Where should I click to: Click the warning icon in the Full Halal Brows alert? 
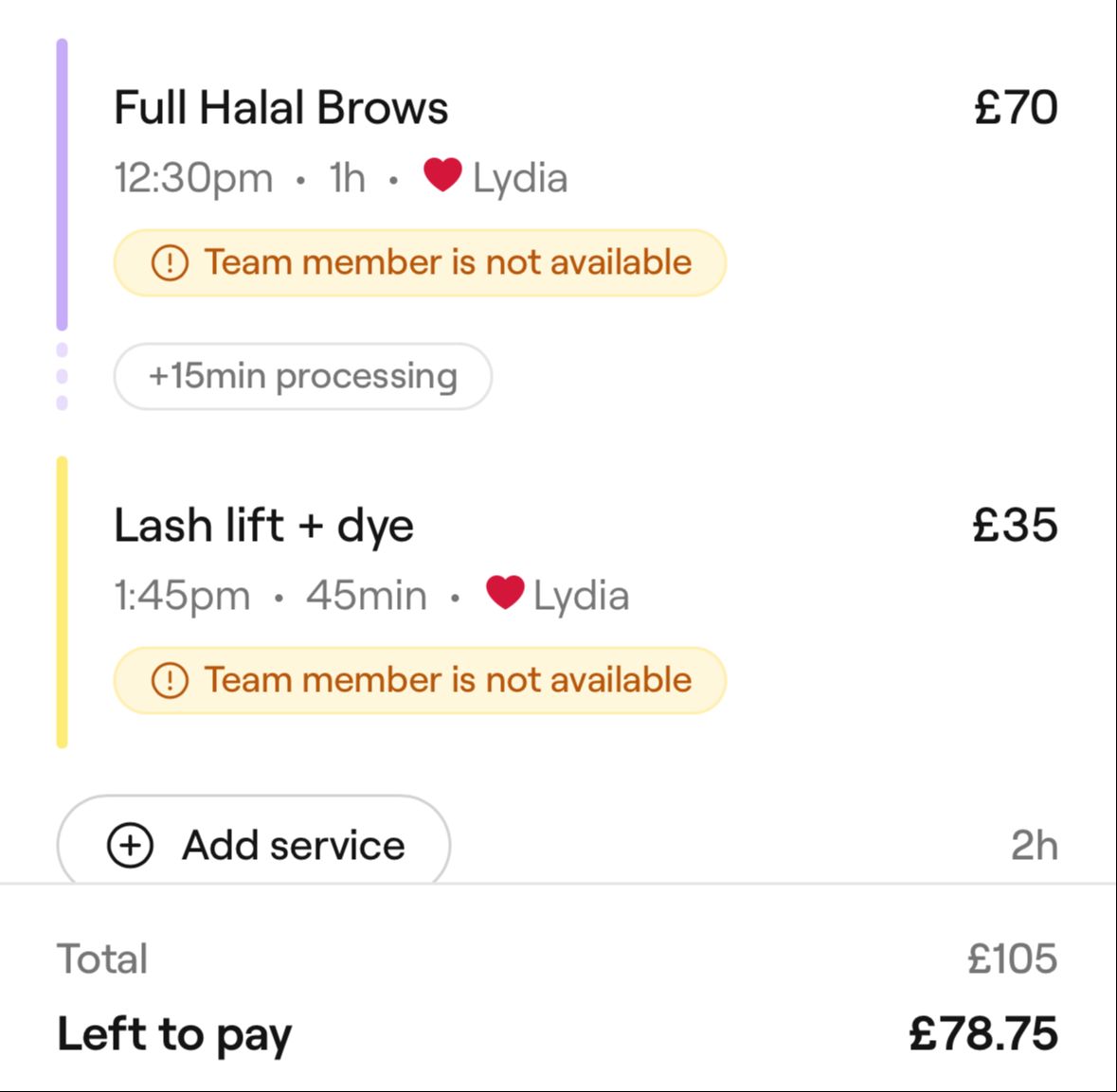click(170, 262)
